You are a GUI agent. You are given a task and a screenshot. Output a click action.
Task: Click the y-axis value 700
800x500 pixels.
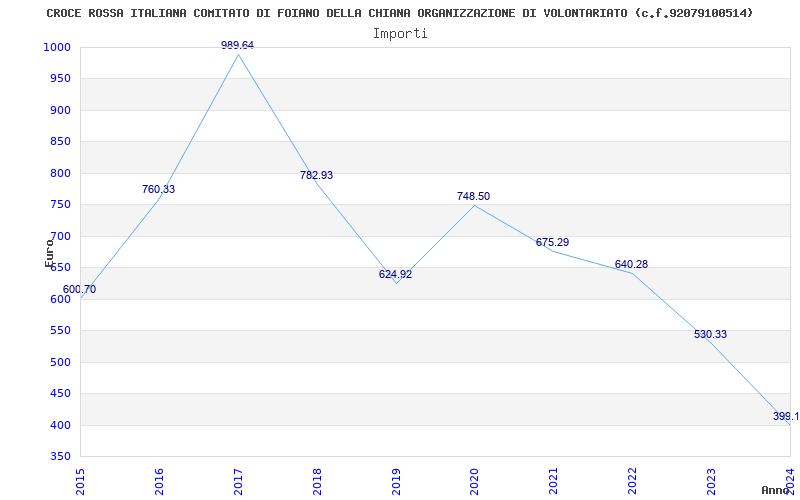coord(60,236)
